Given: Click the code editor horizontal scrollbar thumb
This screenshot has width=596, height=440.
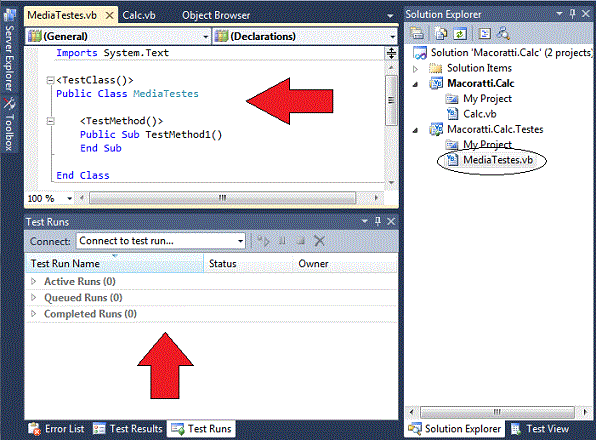Looking at the screenshot, I should click(223, 198).
